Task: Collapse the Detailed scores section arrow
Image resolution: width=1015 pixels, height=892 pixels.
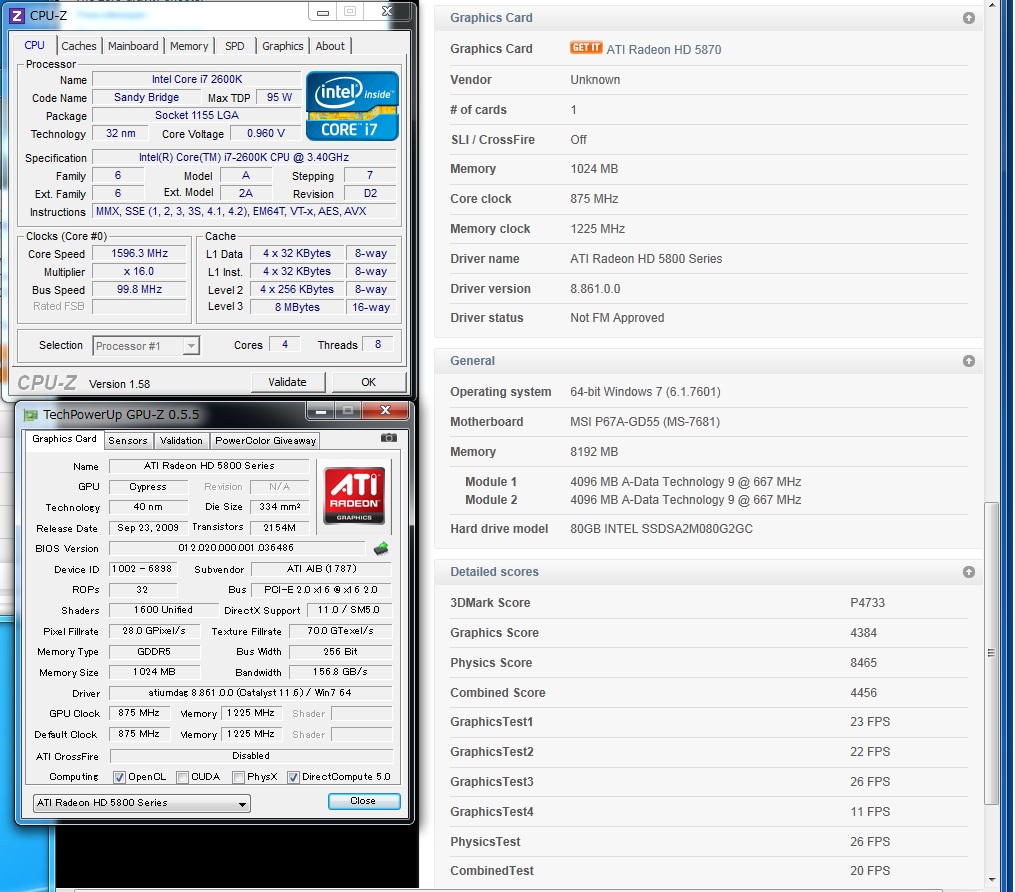Action: (x=968, y=572)
